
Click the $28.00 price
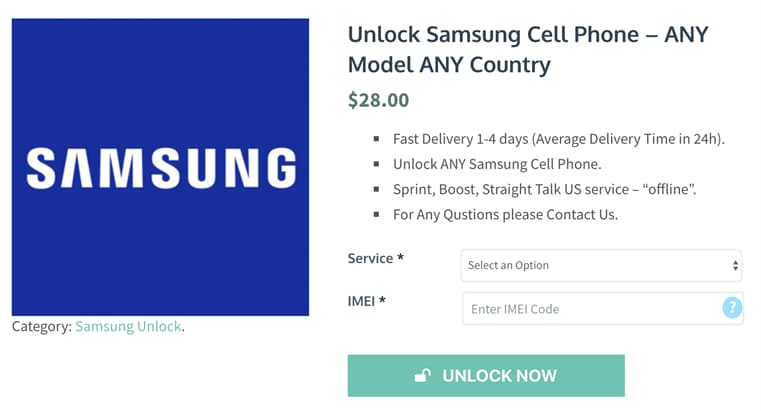pyautogui.click(x=378, y=100)
